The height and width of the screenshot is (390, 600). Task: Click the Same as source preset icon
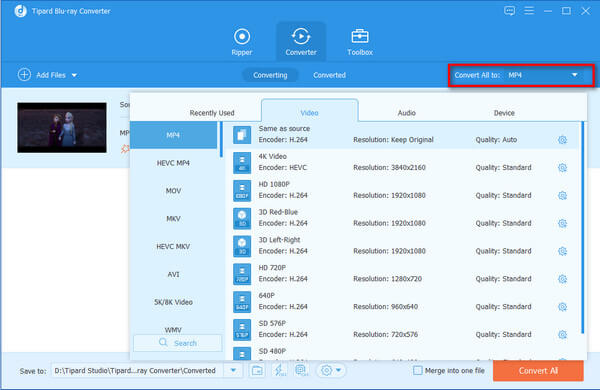pos(242,135)
